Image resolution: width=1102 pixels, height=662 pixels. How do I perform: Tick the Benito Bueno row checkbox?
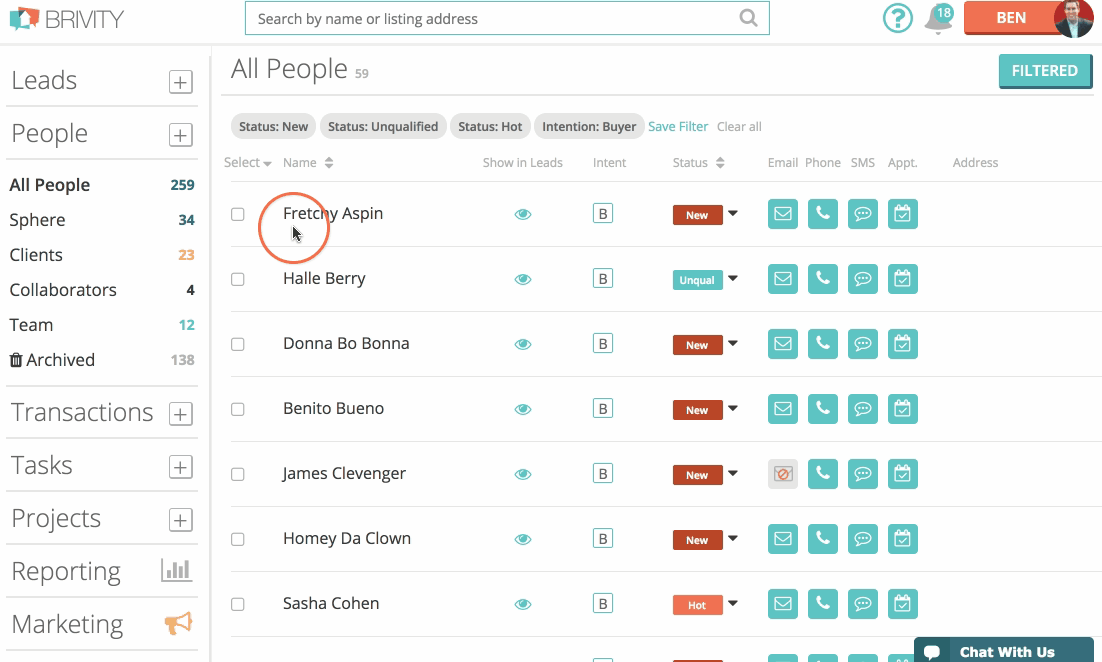(238, 409)
